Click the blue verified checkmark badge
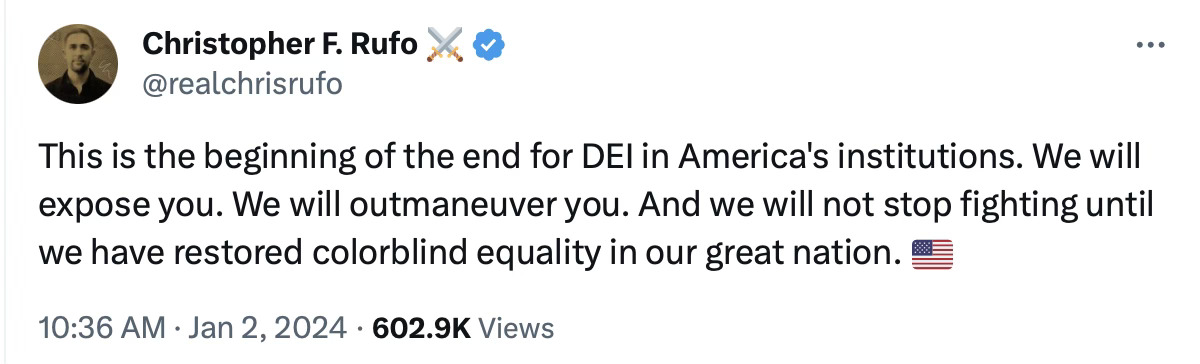Screen dimensions: 1200x364 488,45
